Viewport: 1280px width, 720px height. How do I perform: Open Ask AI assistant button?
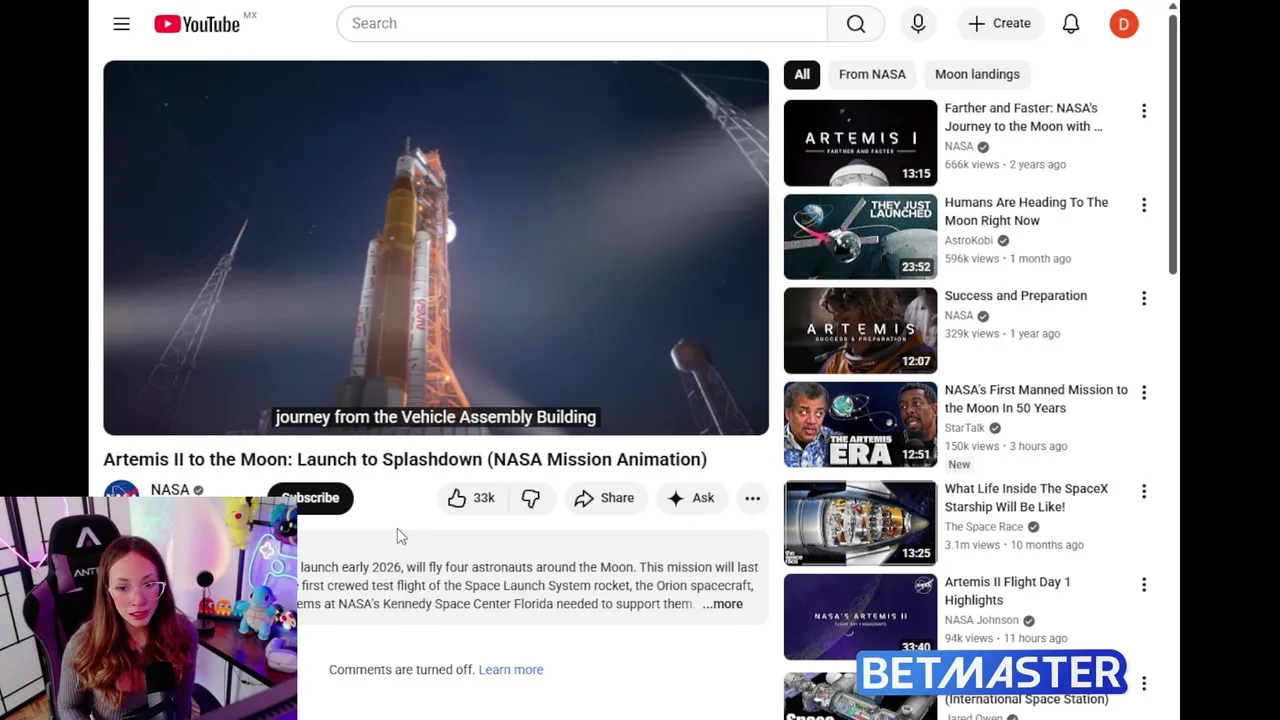(x=691, y=498)
